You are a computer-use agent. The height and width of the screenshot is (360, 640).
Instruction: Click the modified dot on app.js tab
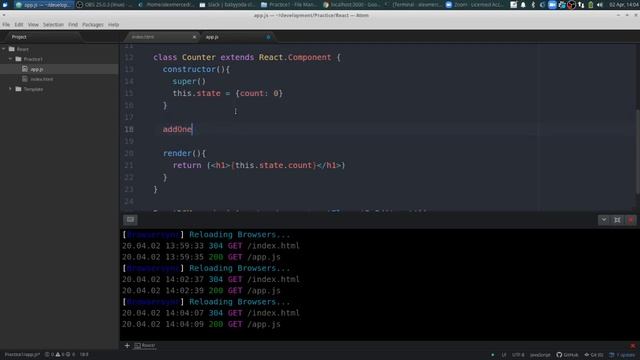click(269, 37)
